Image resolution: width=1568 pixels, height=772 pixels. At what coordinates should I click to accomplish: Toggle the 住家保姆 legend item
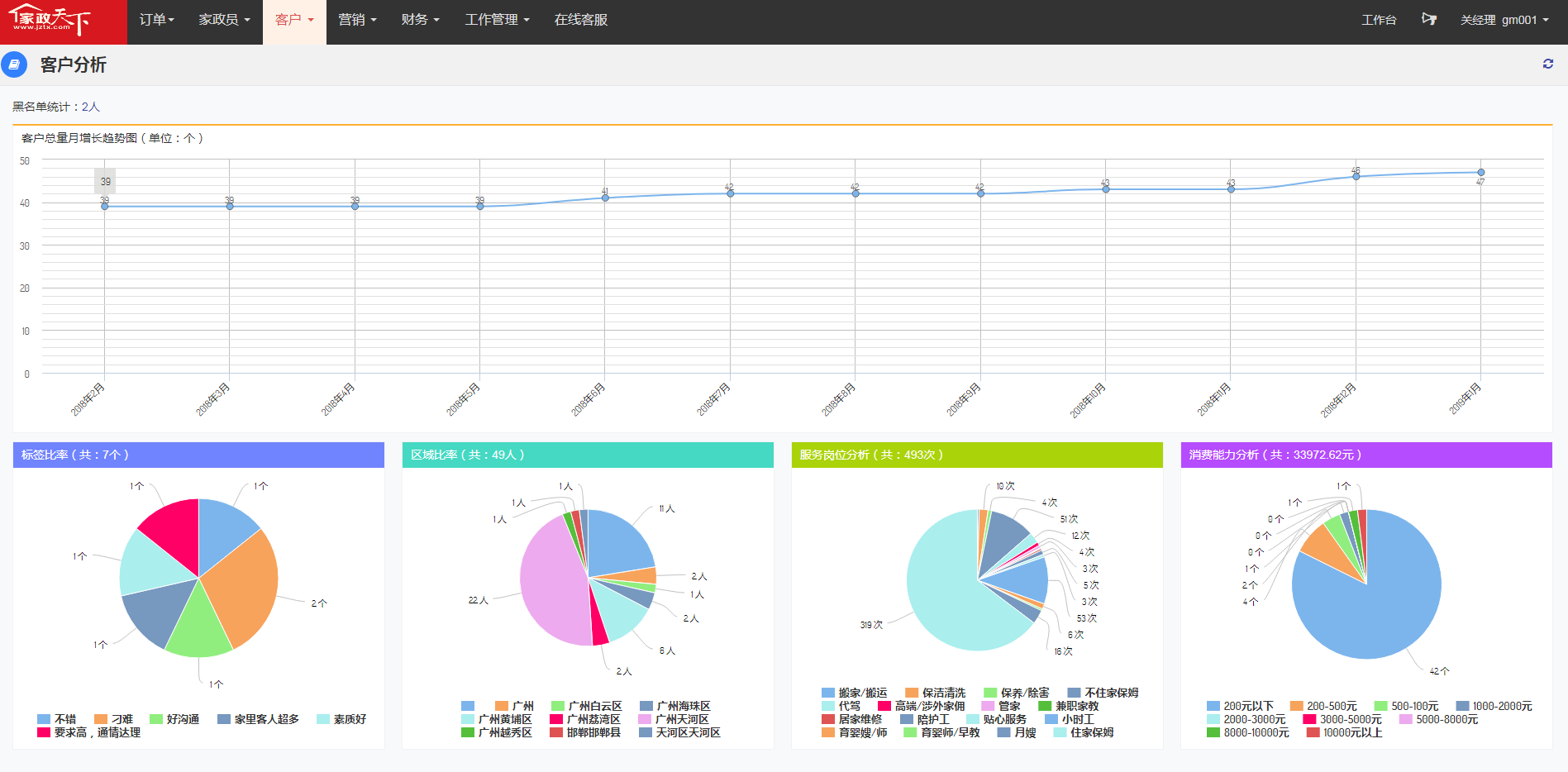click(1084, 732)
